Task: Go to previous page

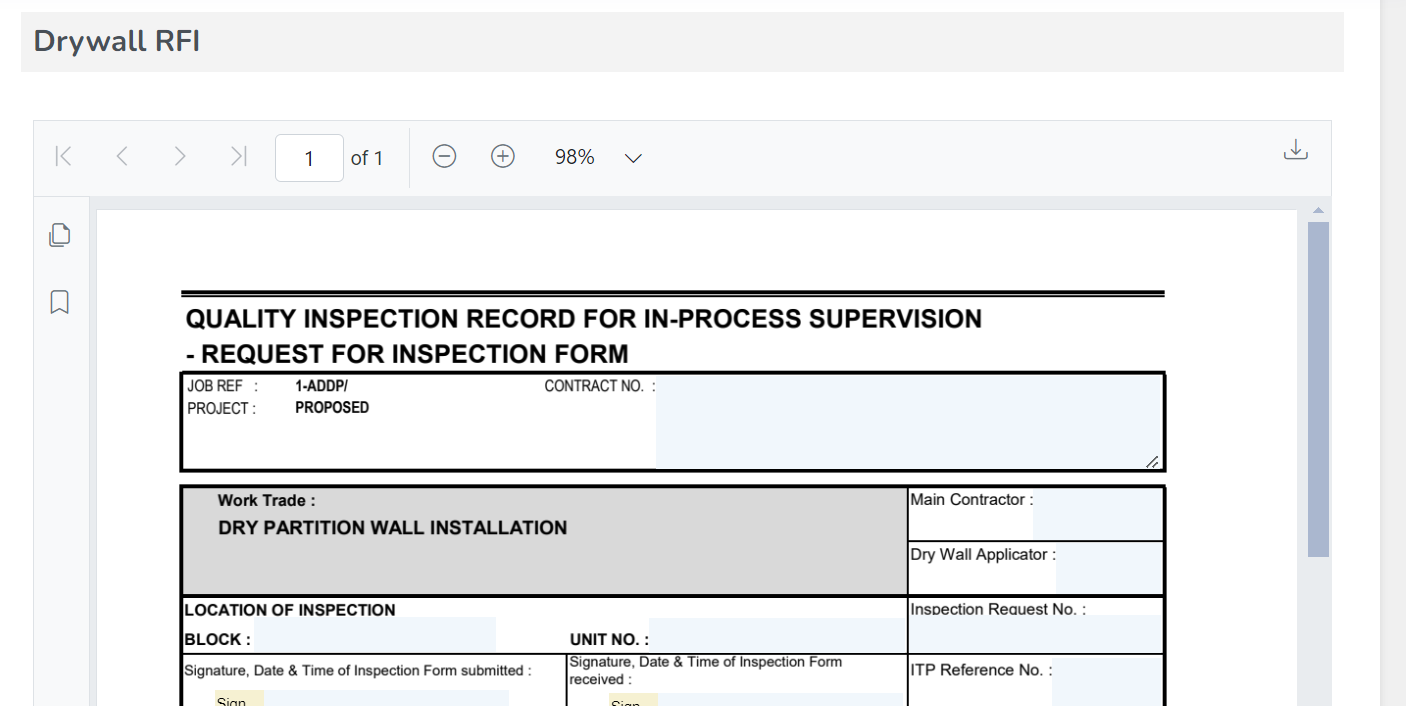Action: point(122,157)
